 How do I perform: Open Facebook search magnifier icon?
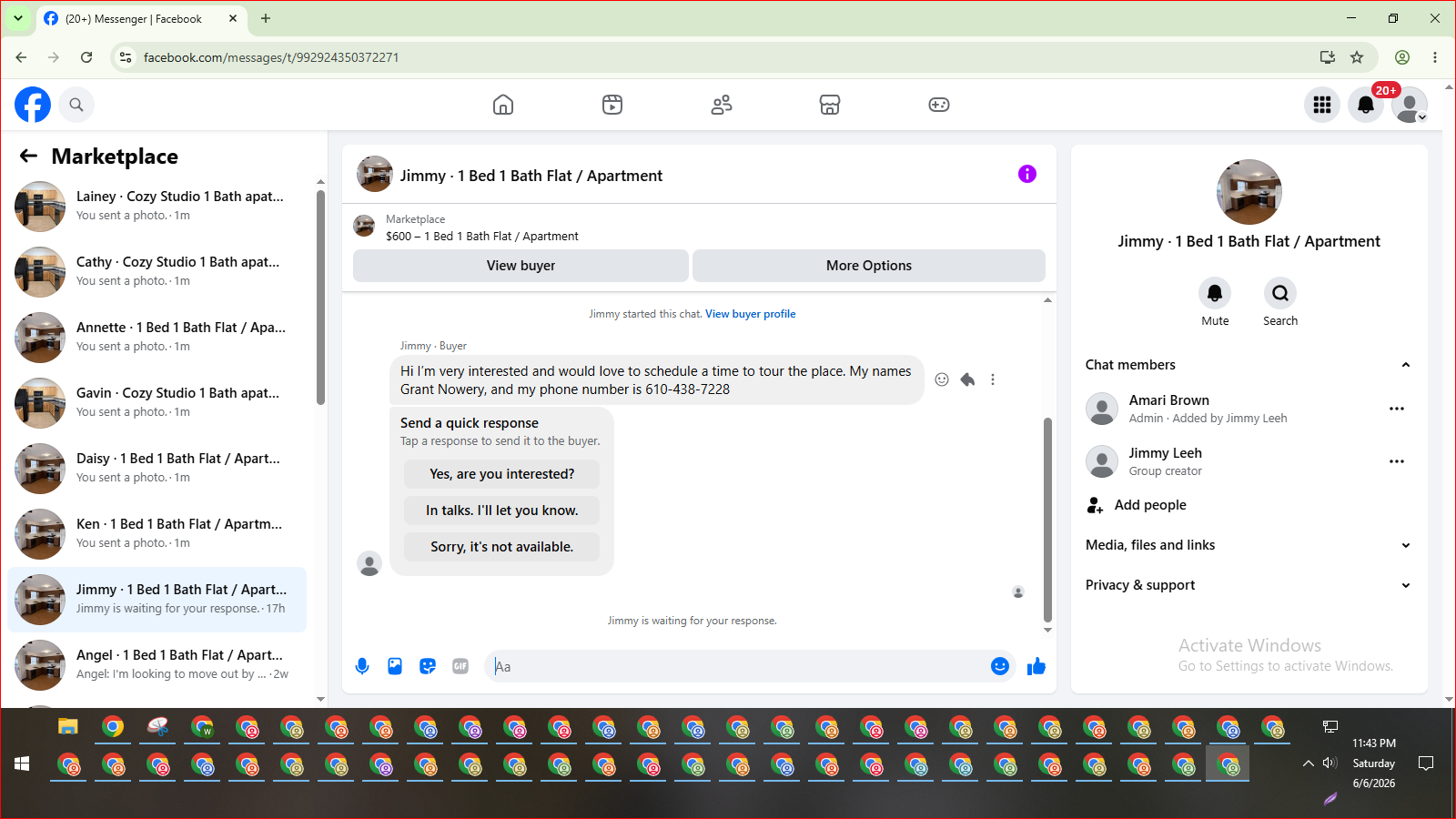point(76,105)
